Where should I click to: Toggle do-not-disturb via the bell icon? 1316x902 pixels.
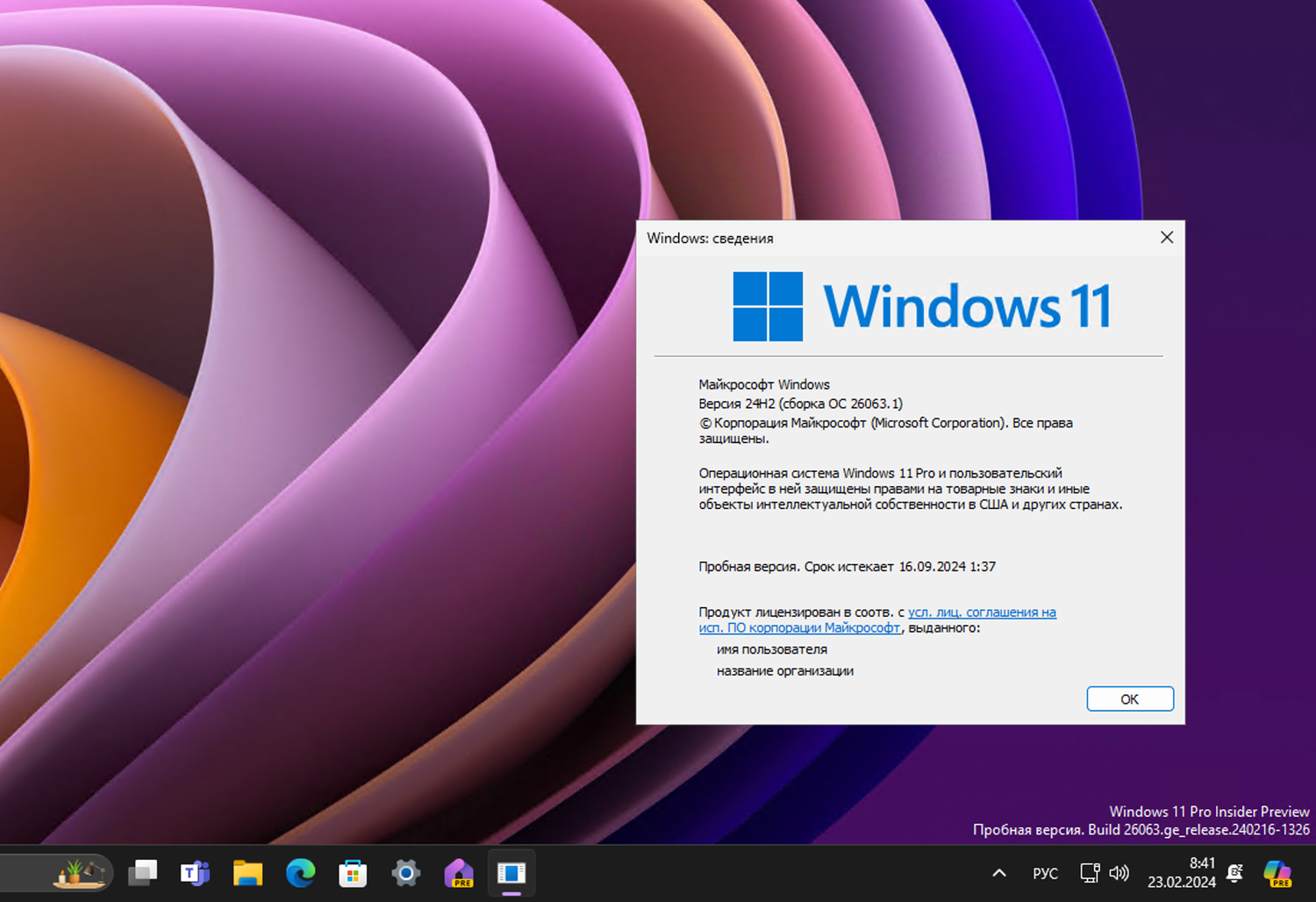coord(1234,873)
